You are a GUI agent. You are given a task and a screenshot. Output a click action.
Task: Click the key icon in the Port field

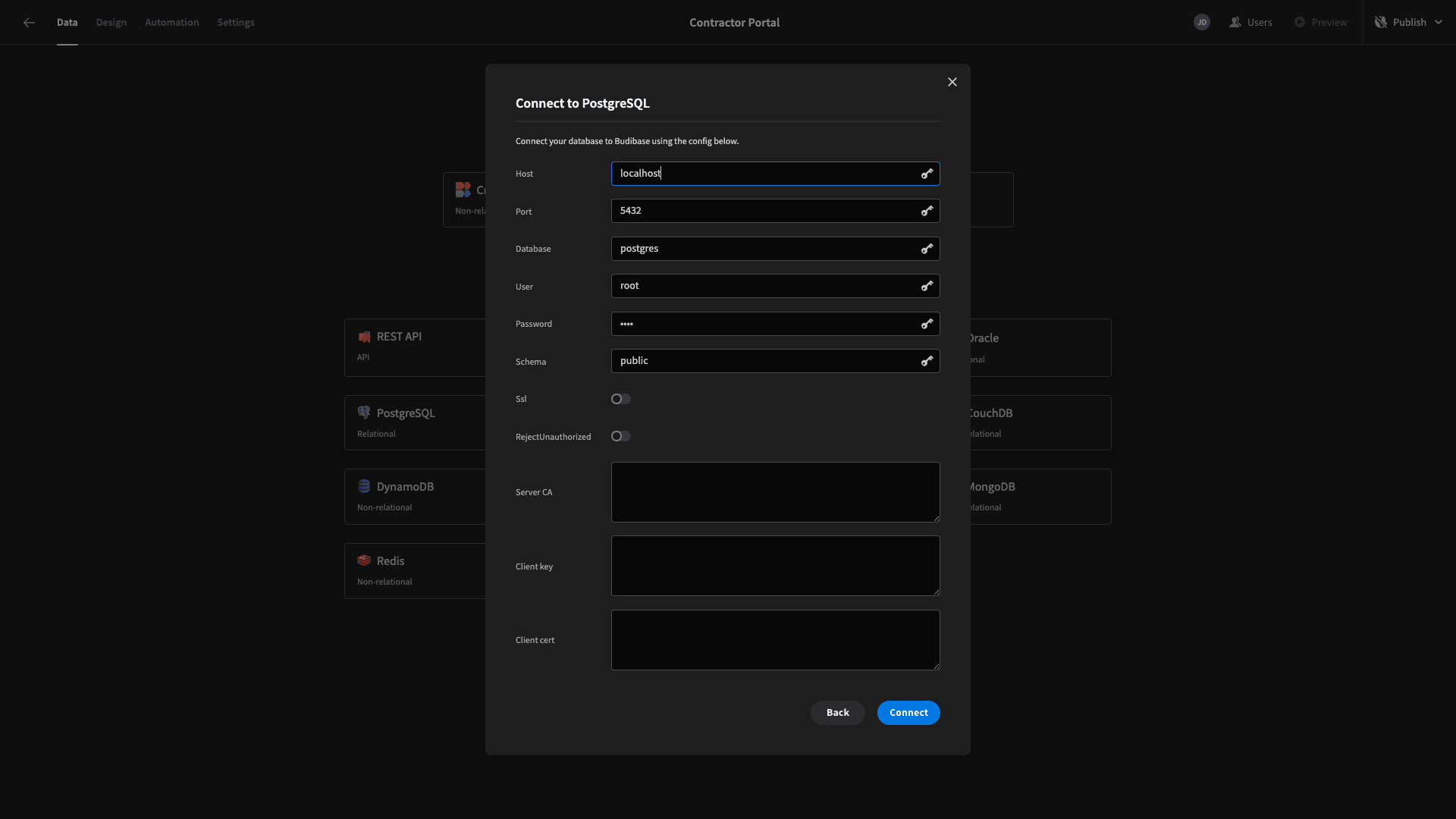coord(927,211)
